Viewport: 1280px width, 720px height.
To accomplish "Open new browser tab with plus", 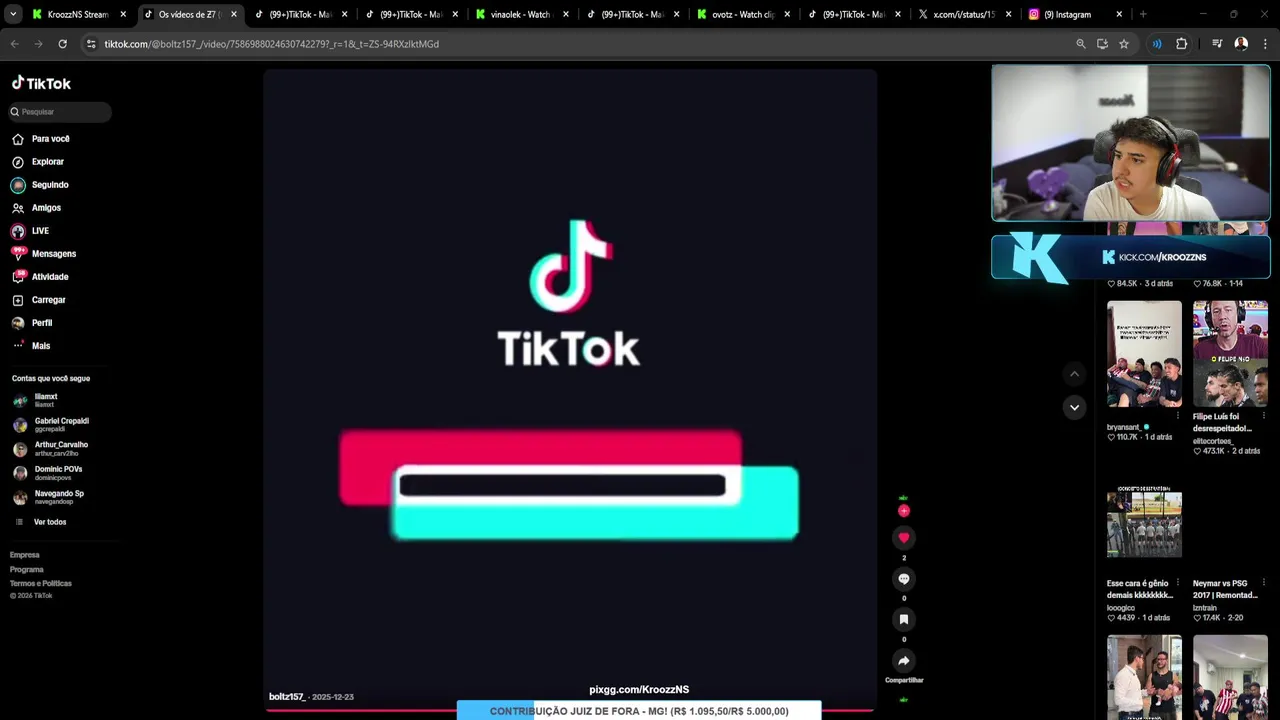I will (x=1143, y=15).
